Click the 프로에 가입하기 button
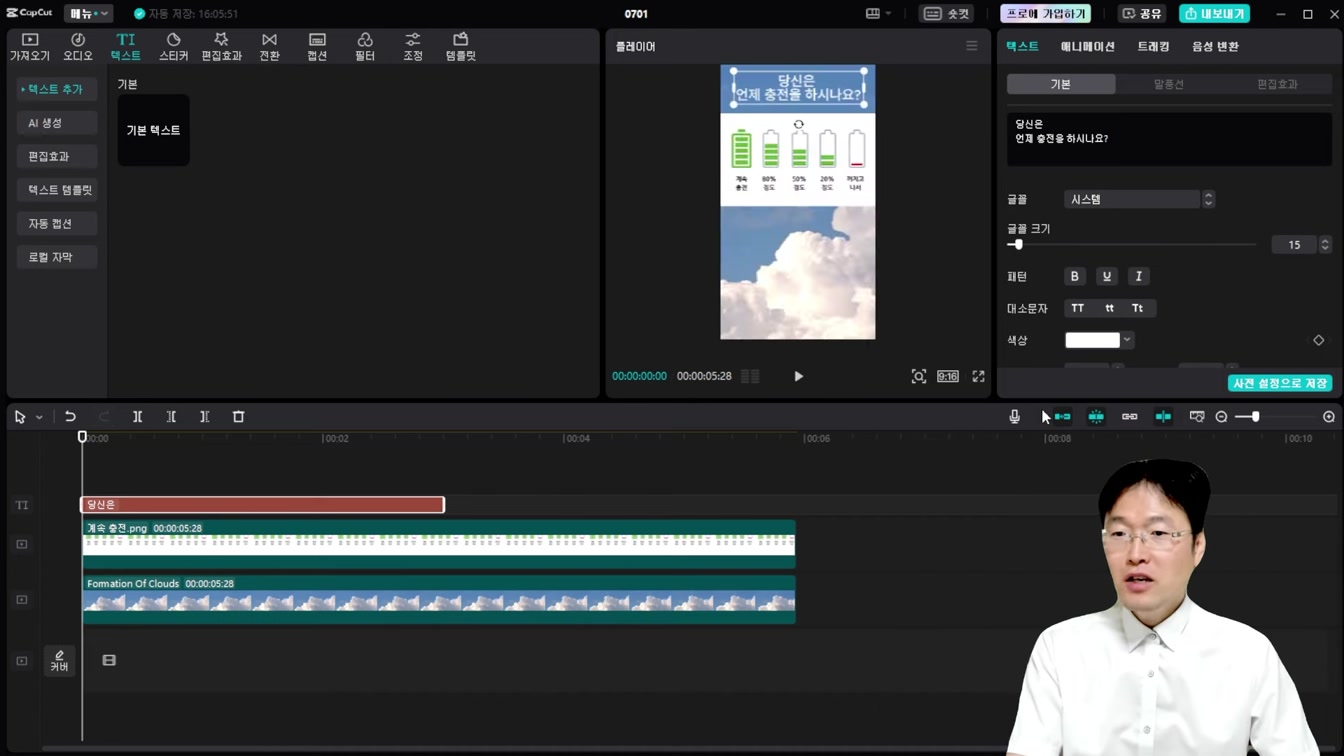 tap(1046, 14)
